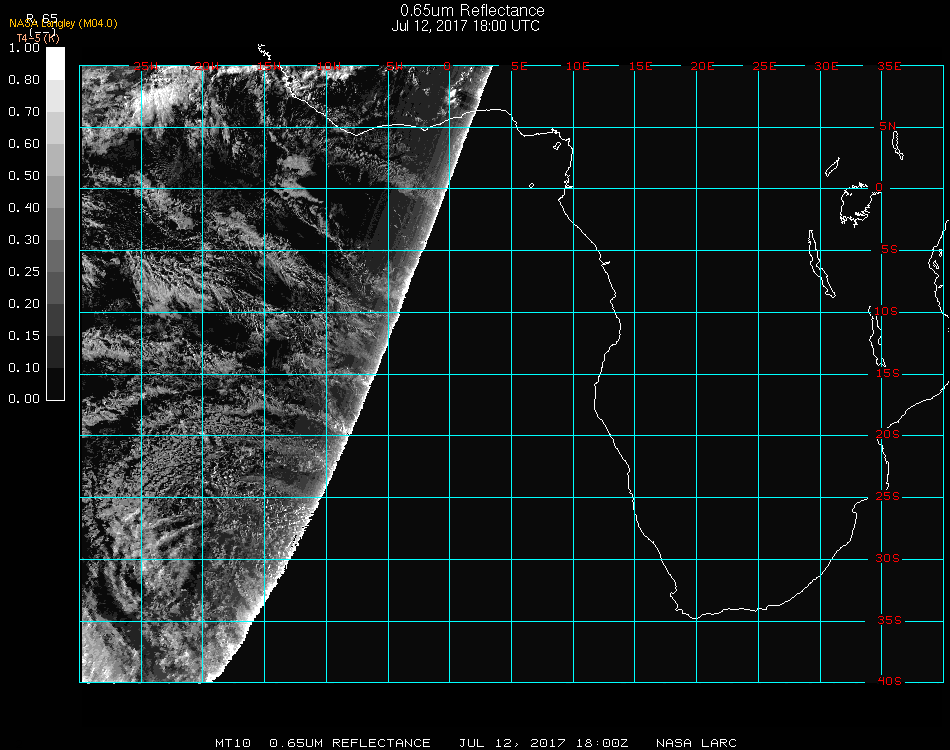Click the '0.65um Reflectance' title text

coord(472,10)
